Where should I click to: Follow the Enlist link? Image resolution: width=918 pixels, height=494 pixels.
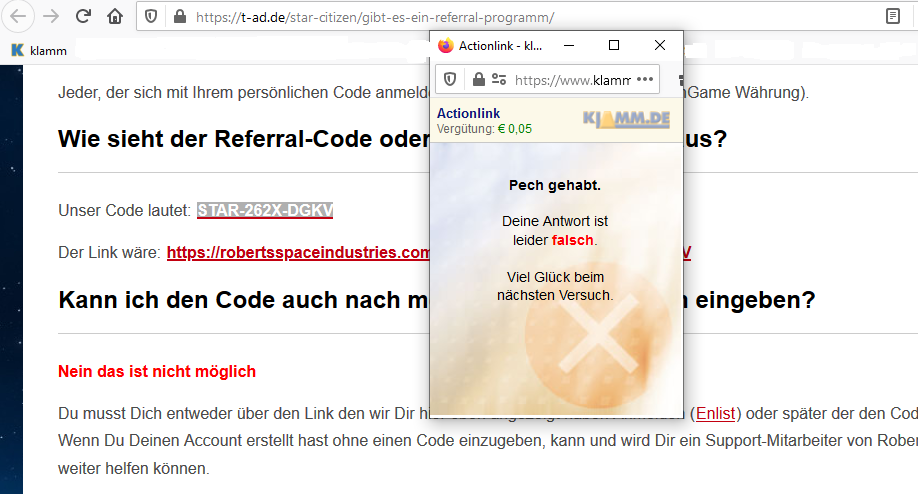[x=714, y=412]
